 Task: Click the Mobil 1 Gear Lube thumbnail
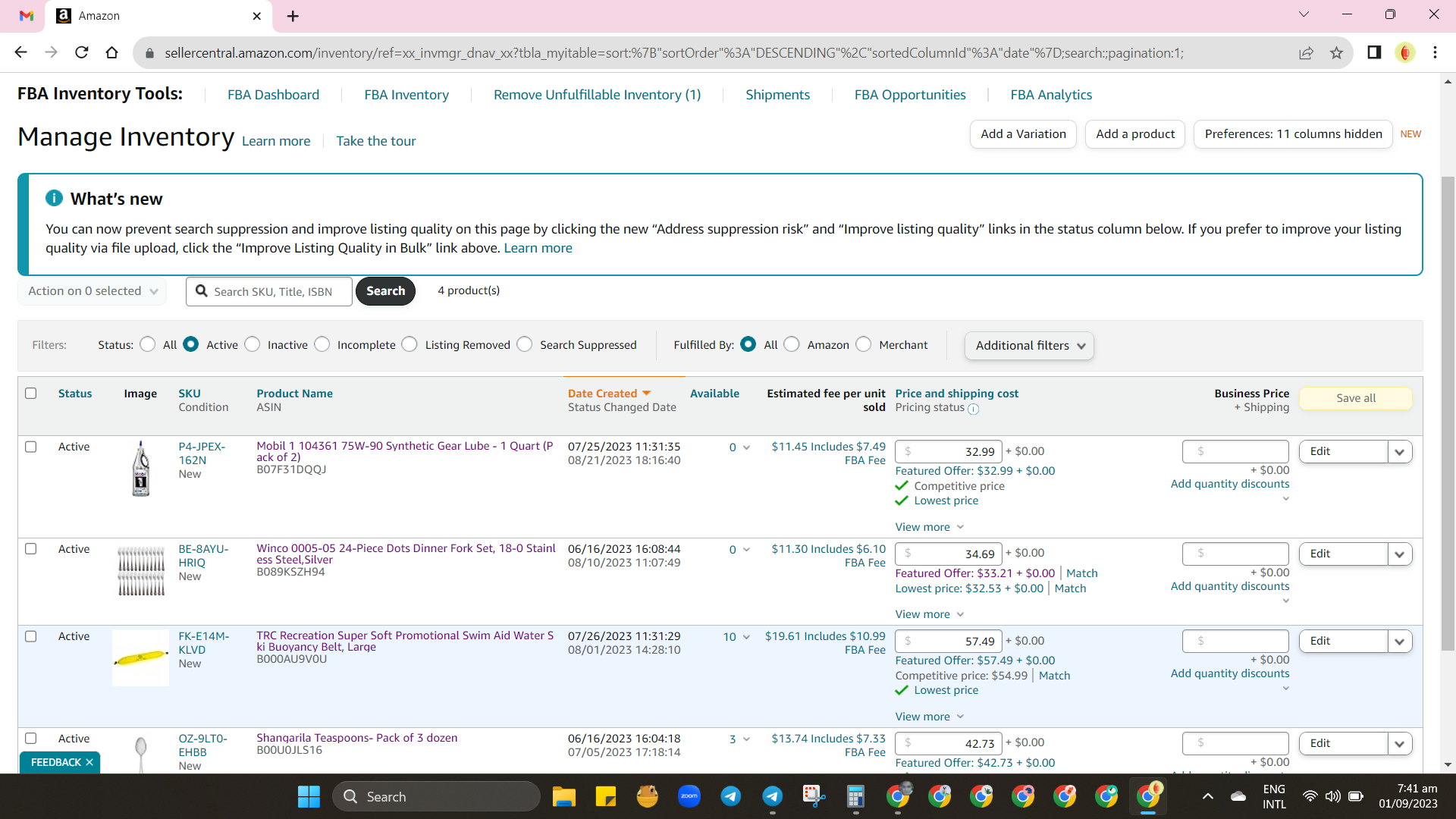[x=140, y=469]
